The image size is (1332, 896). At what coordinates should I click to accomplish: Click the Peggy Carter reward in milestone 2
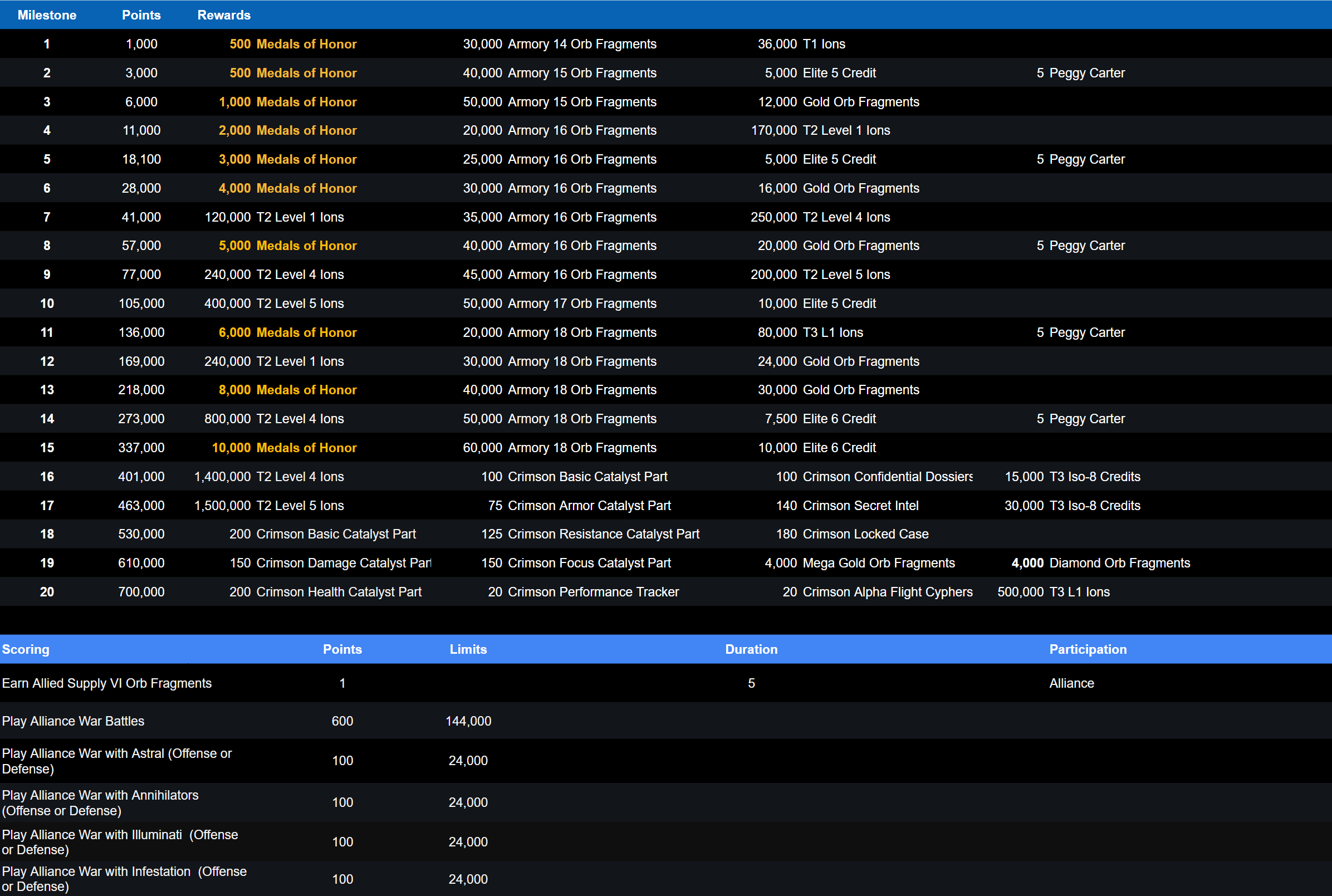1086,72
